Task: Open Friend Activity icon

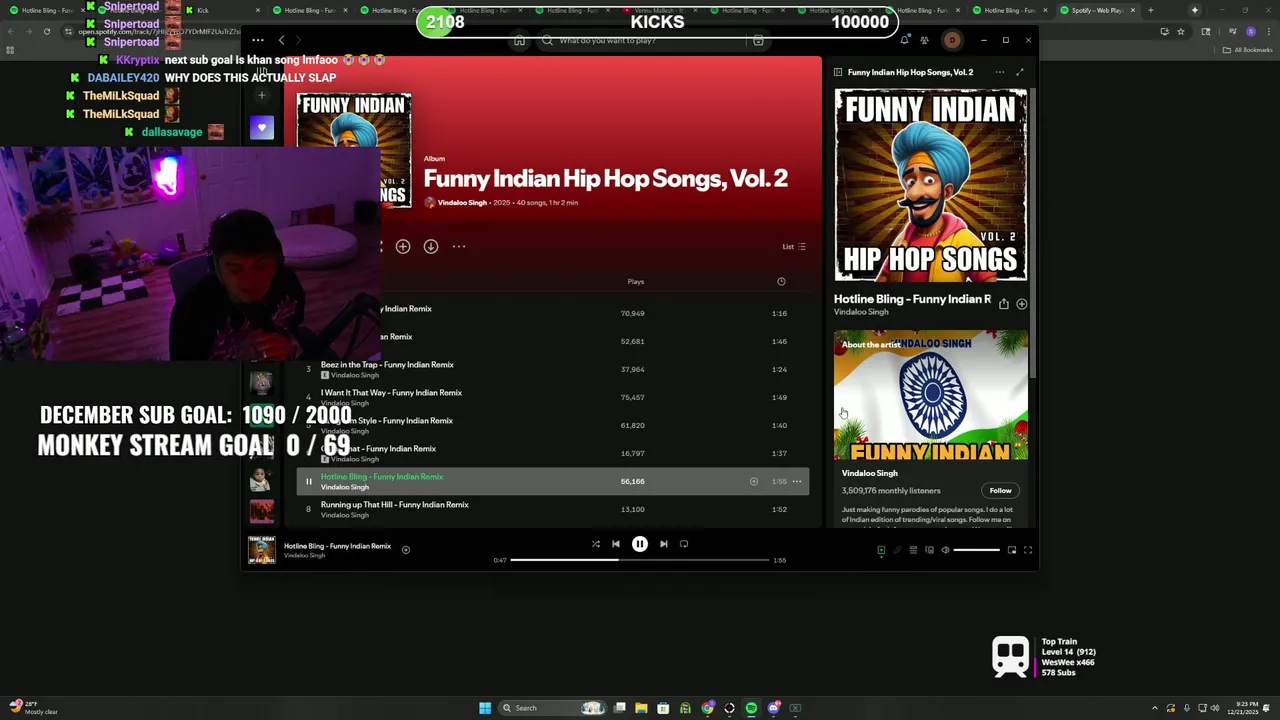Action: click(925, 41)
